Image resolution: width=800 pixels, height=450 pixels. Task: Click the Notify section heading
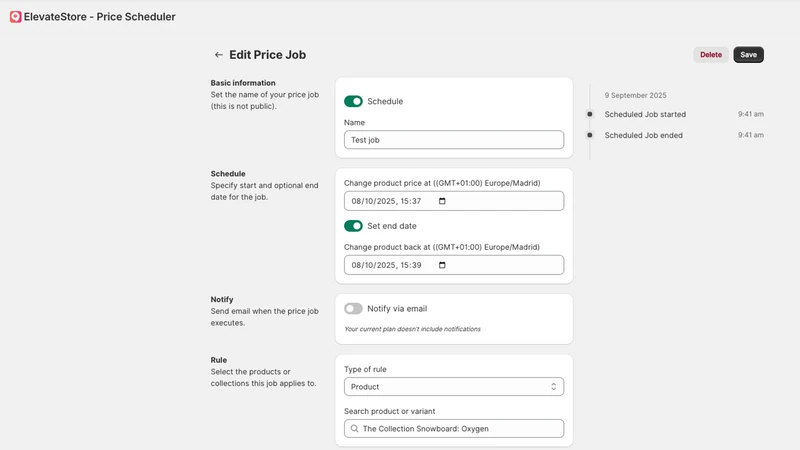click(222, 299)
